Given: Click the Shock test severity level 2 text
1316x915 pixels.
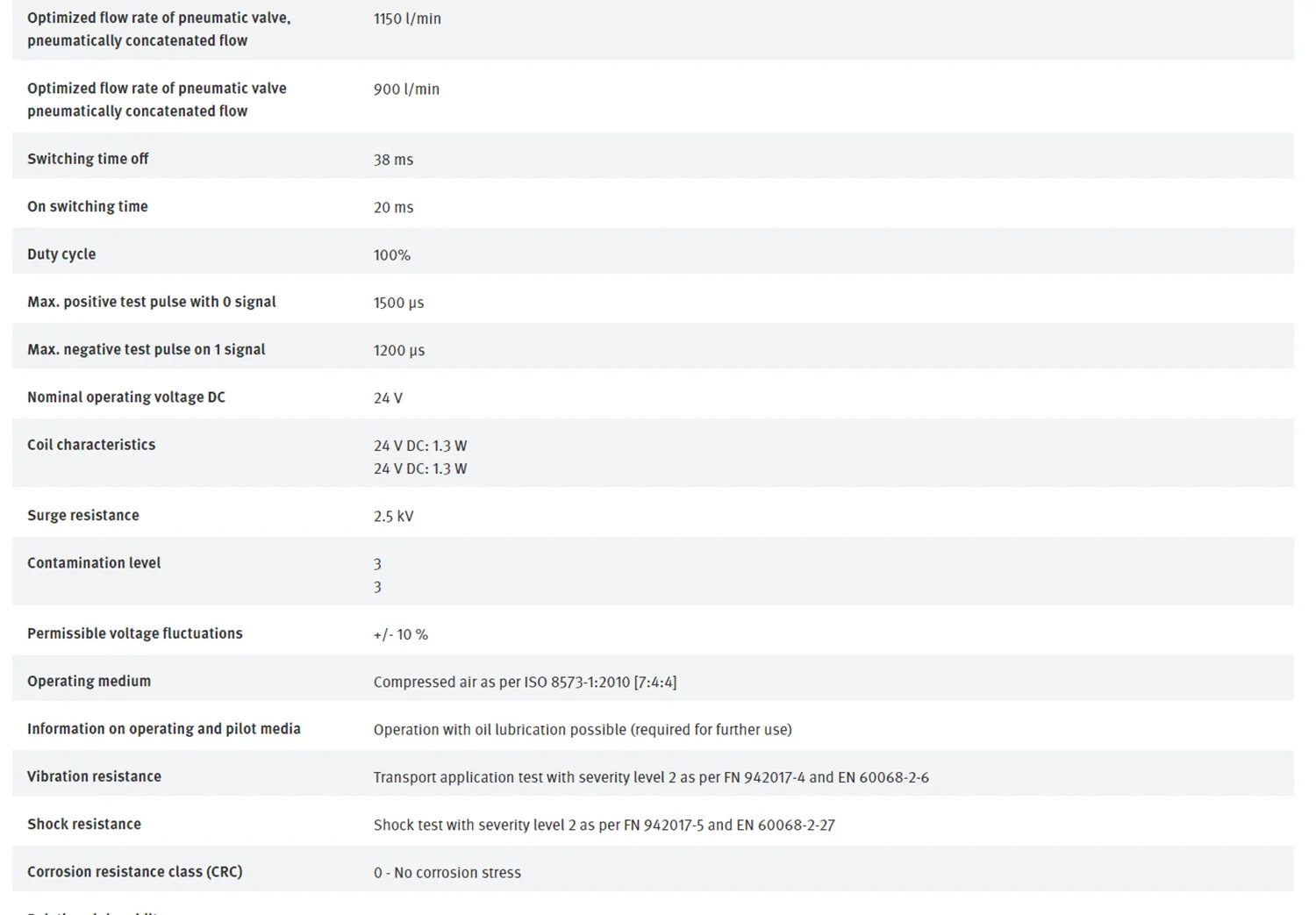Looking at the screenshot, I should click(x=604, y=825).
